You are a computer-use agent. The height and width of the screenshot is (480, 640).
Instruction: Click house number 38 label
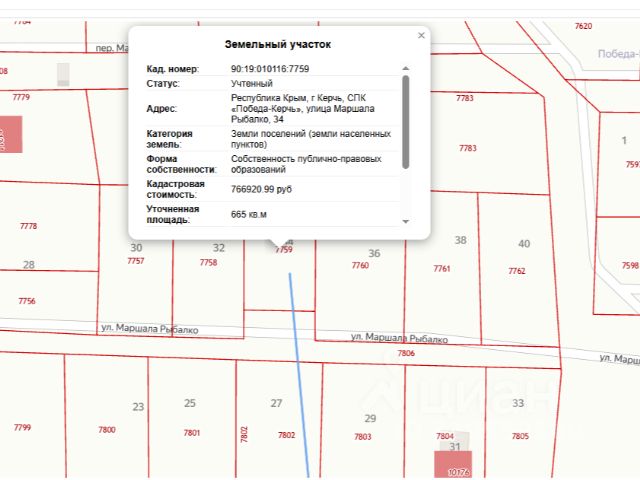coord(460,240)
